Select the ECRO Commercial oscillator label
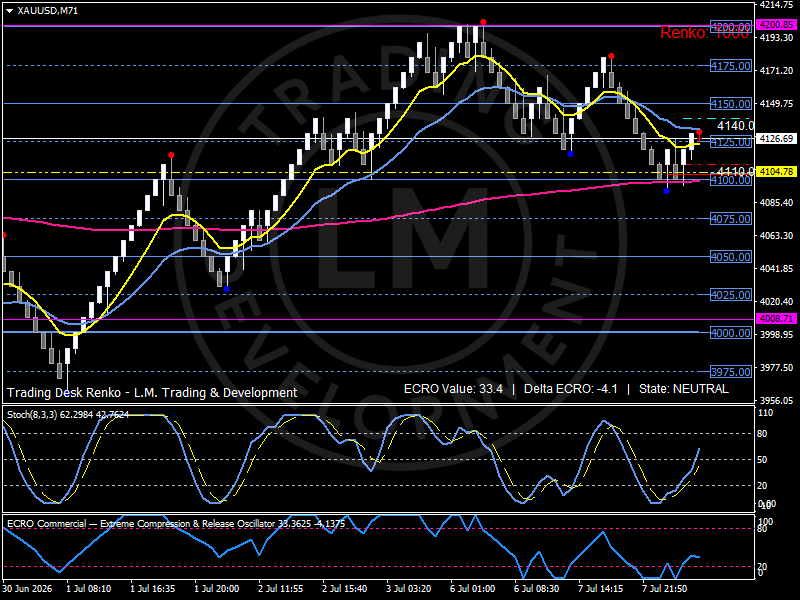Screen dimensions: 800x600 click(176, 523)
